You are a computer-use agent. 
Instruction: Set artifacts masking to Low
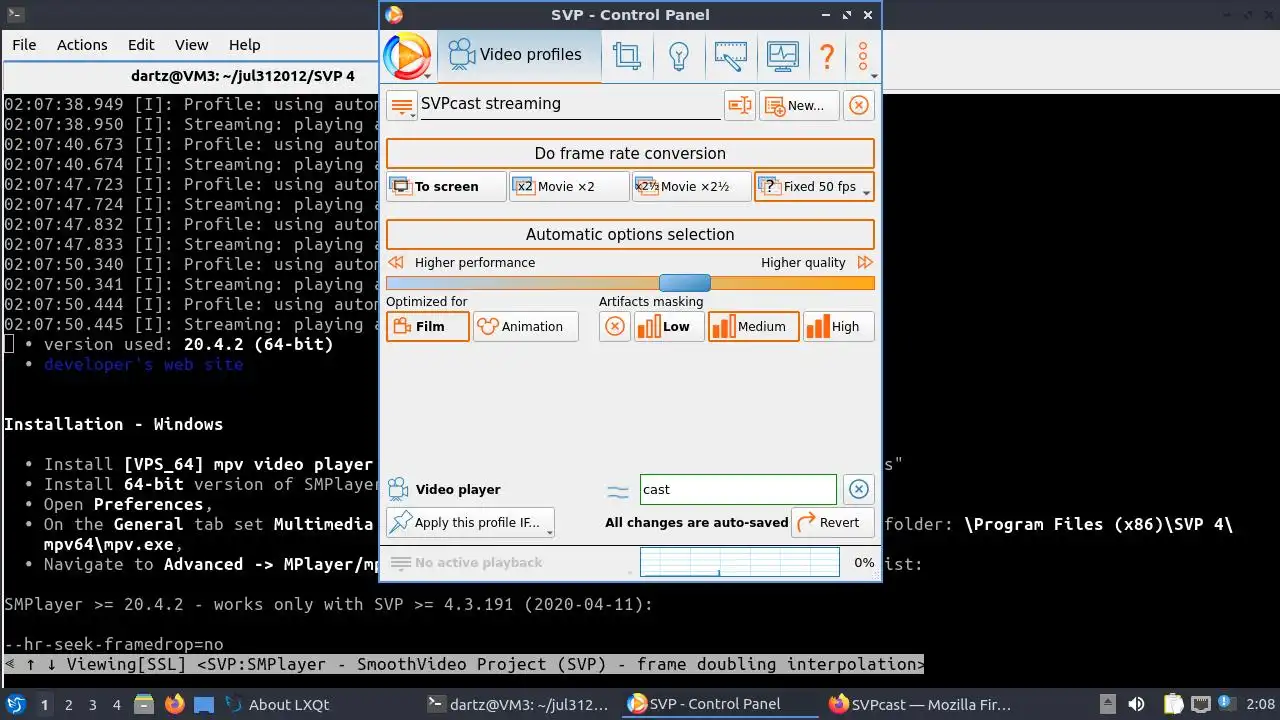coord(669,326)
